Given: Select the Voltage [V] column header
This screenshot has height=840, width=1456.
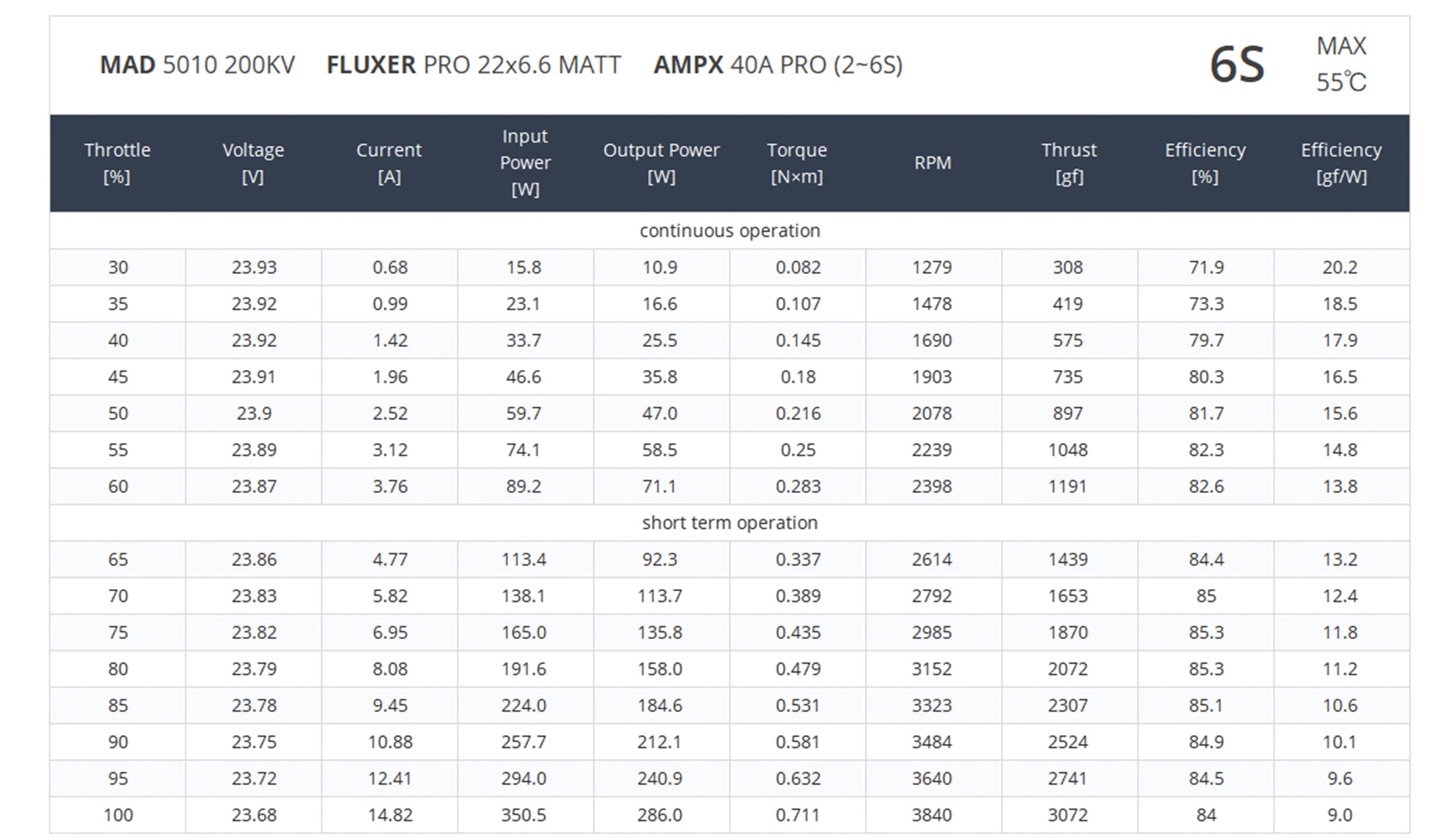Looking at the screenshot, I should coord(253,163).
